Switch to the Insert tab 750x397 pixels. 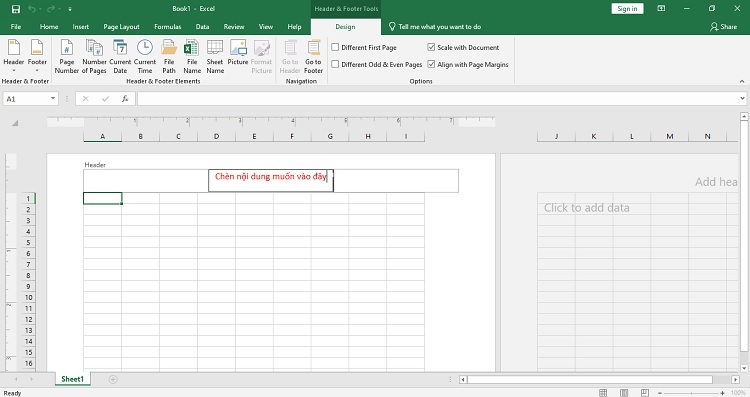coord(80,27)
